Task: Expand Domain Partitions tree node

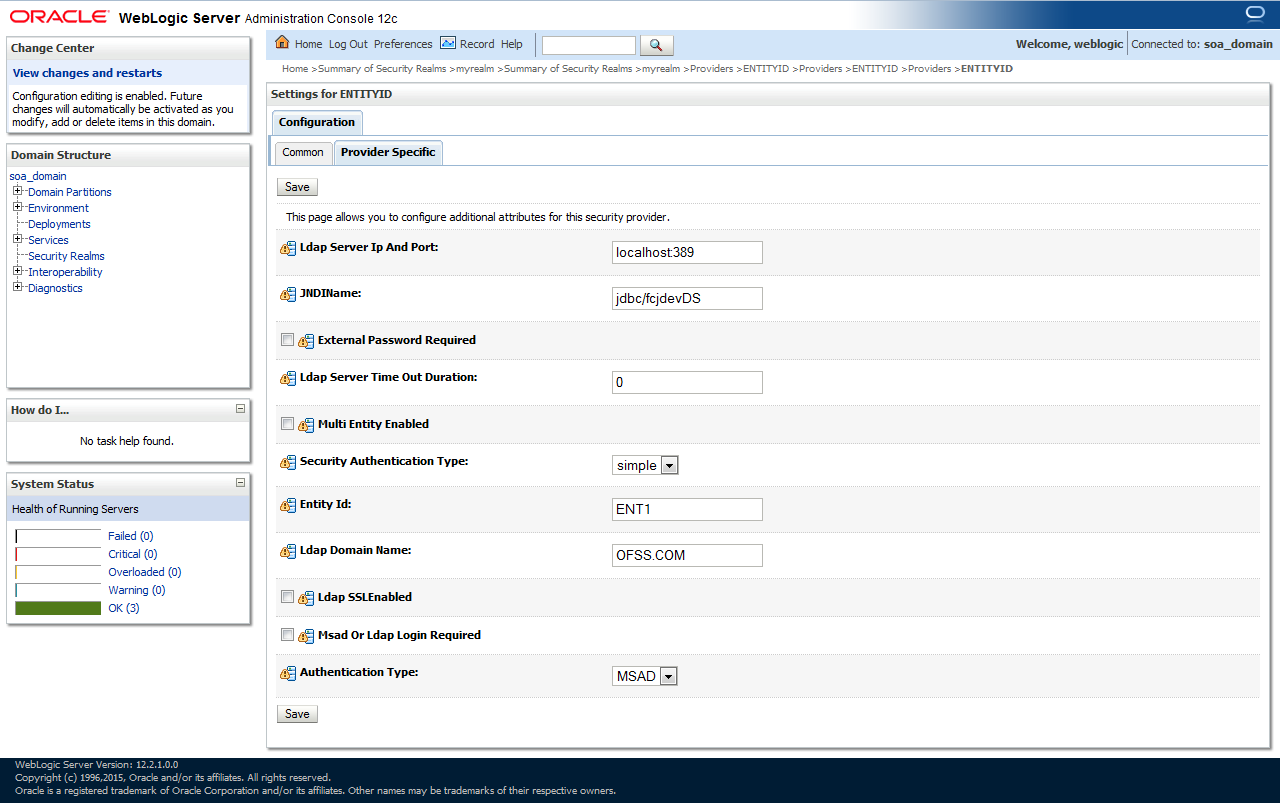Action: [x=18, y=191]
